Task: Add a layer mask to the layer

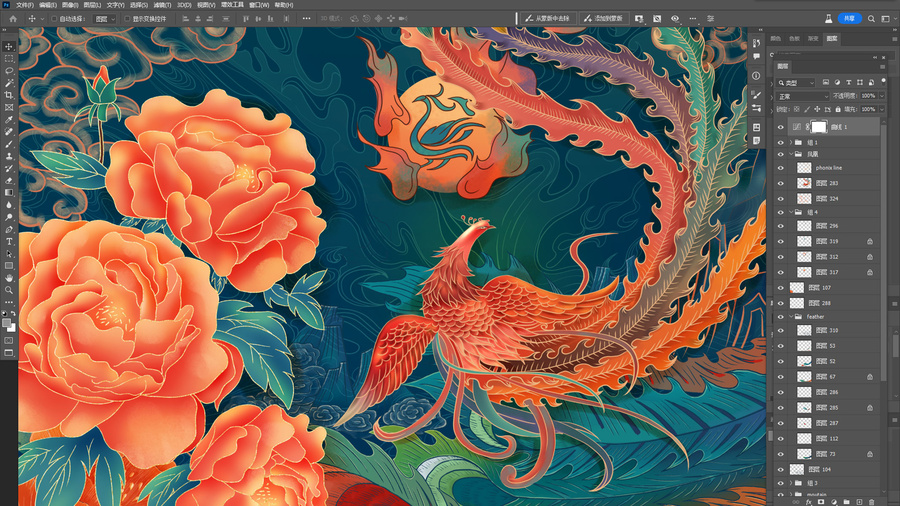Action: pyautogui.click(x=821, y=502)
